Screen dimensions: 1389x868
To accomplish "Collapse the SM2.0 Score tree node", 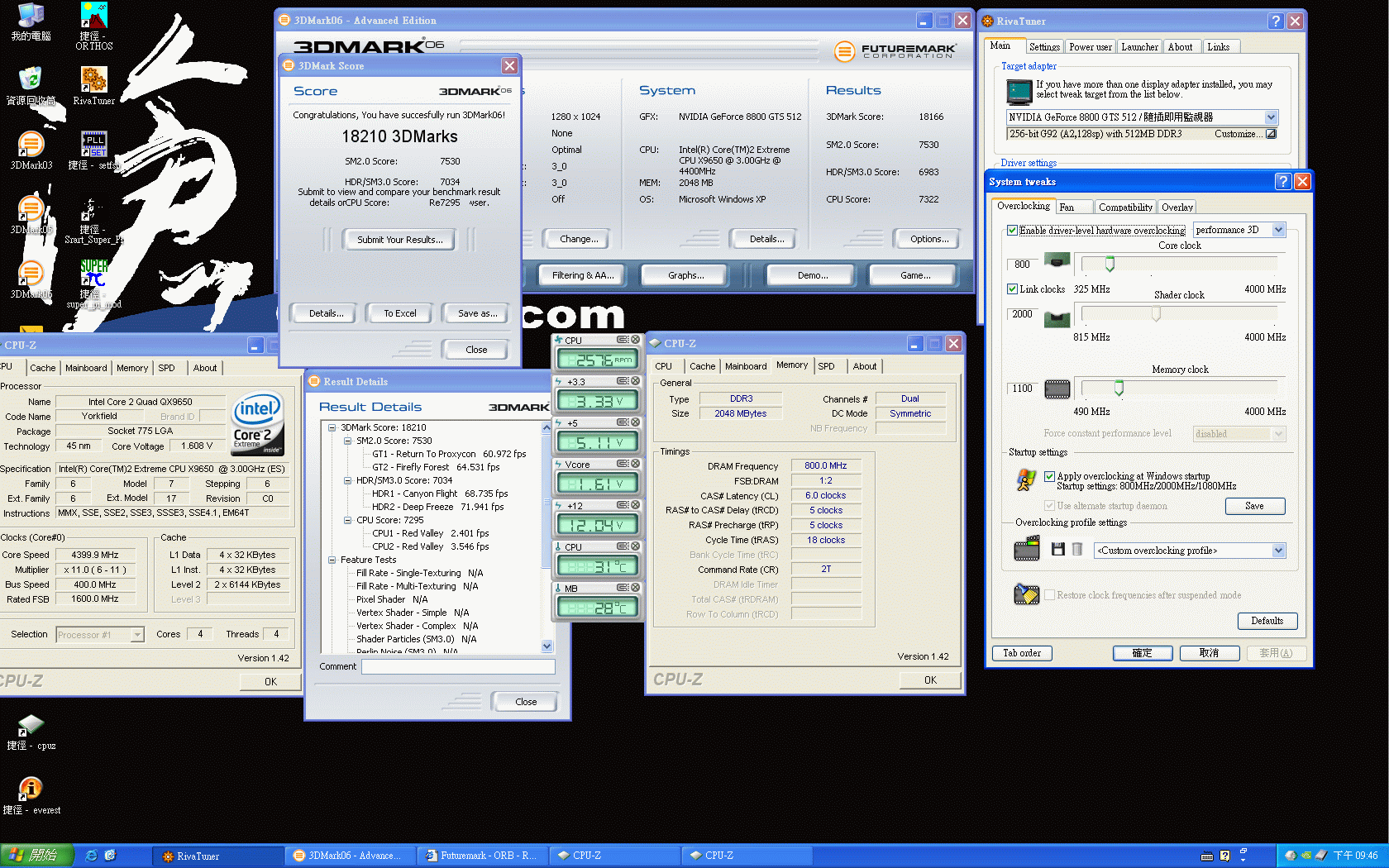I will [348, 441].
